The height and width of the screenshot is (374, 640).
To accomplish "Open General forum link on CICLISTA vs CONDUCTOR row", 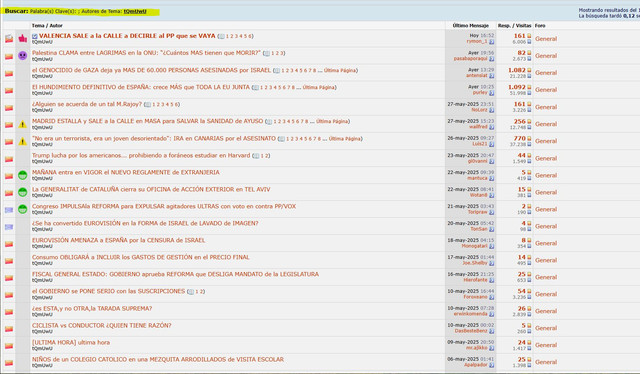I will tap(546, 328).
